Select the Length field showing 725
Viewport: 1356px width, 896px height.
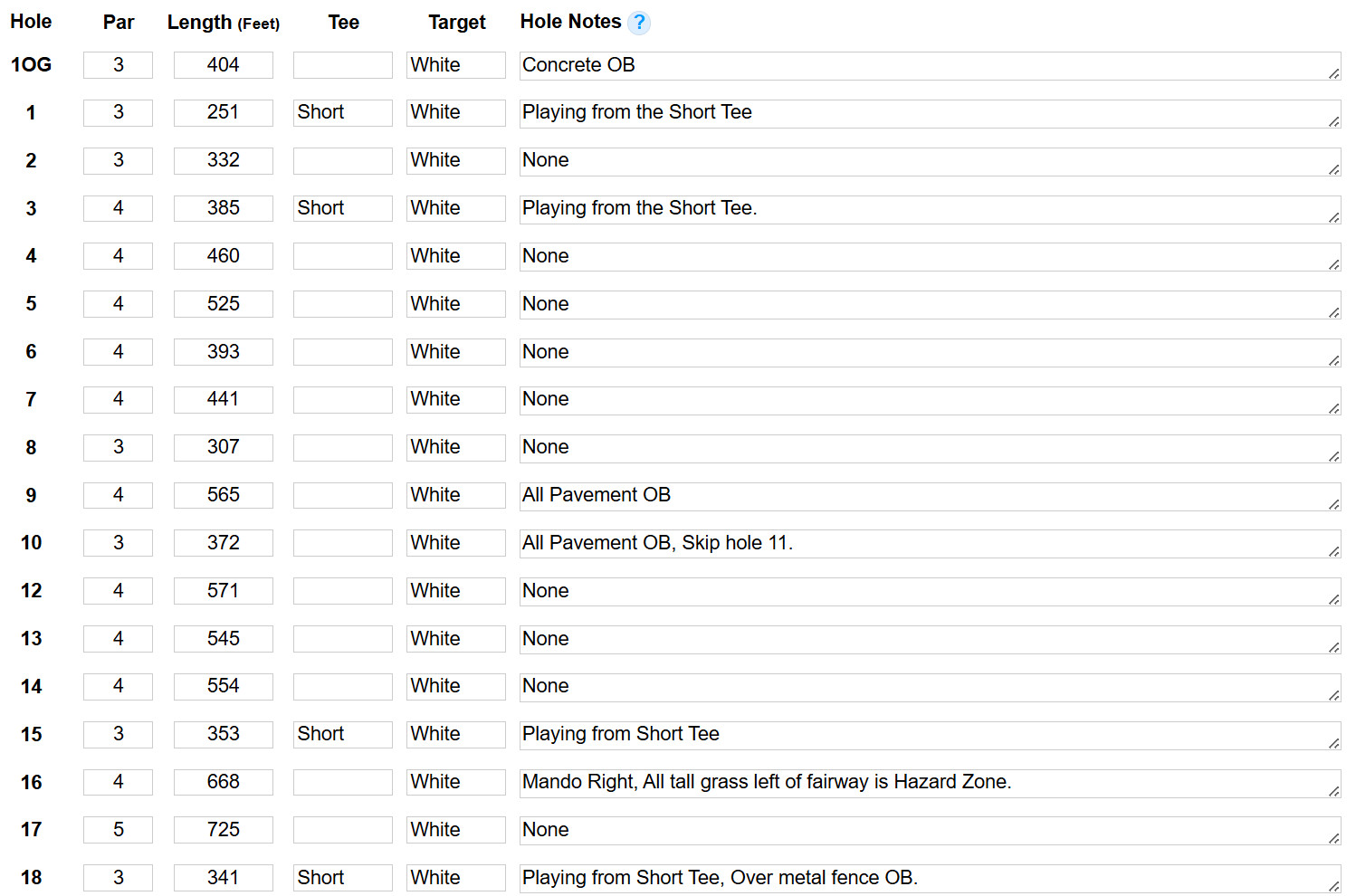pyautogui.click(x=223, y=830)
